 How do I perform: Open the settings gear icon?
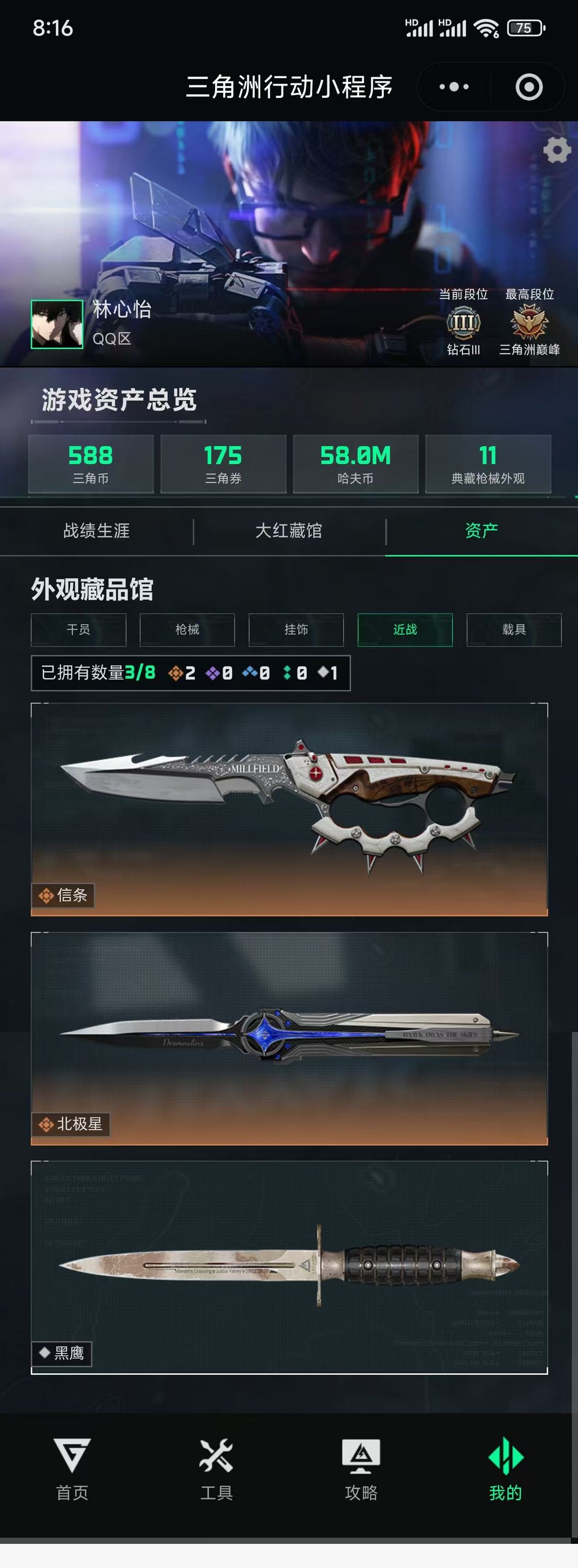[x=557, y=150]
